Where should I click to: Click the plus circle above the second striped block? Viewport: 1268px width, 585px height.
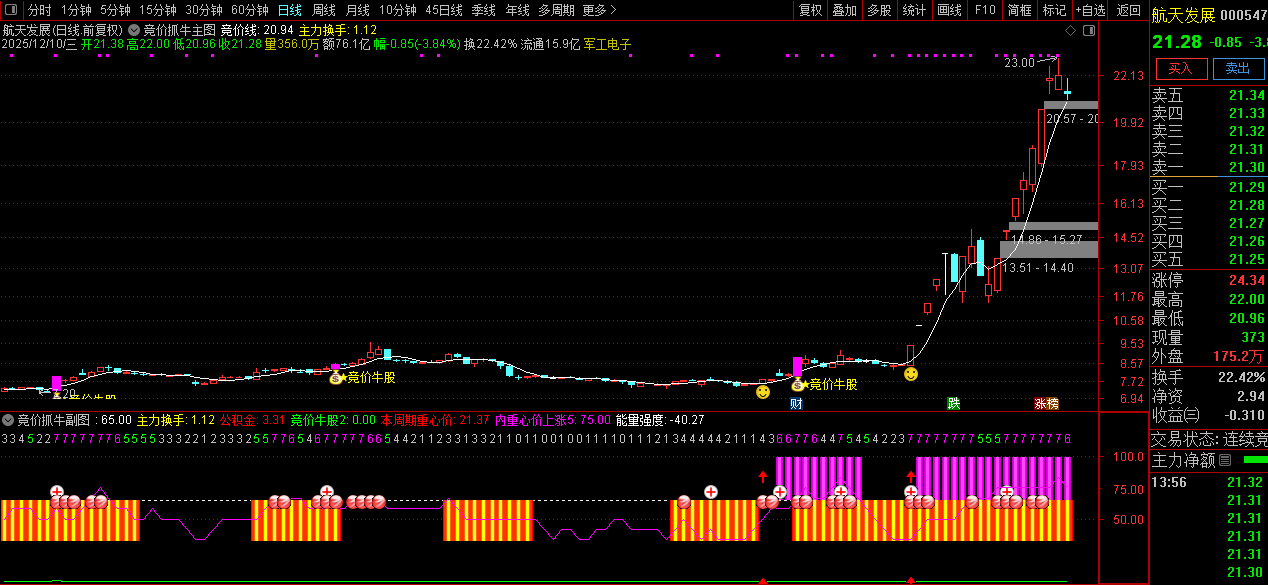point(326,492)
